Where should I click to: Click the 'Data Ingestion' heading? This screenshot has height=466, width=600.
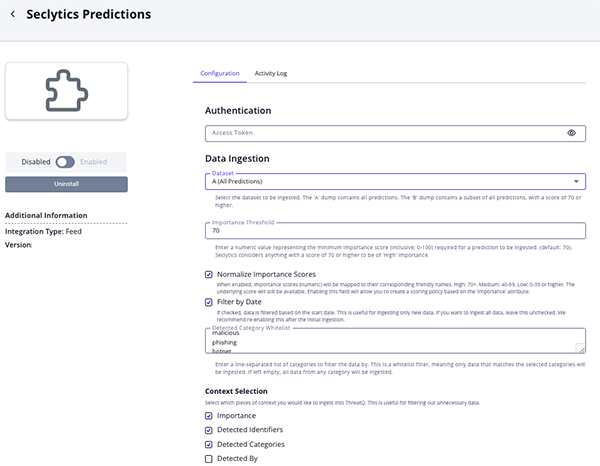(237, 158)
